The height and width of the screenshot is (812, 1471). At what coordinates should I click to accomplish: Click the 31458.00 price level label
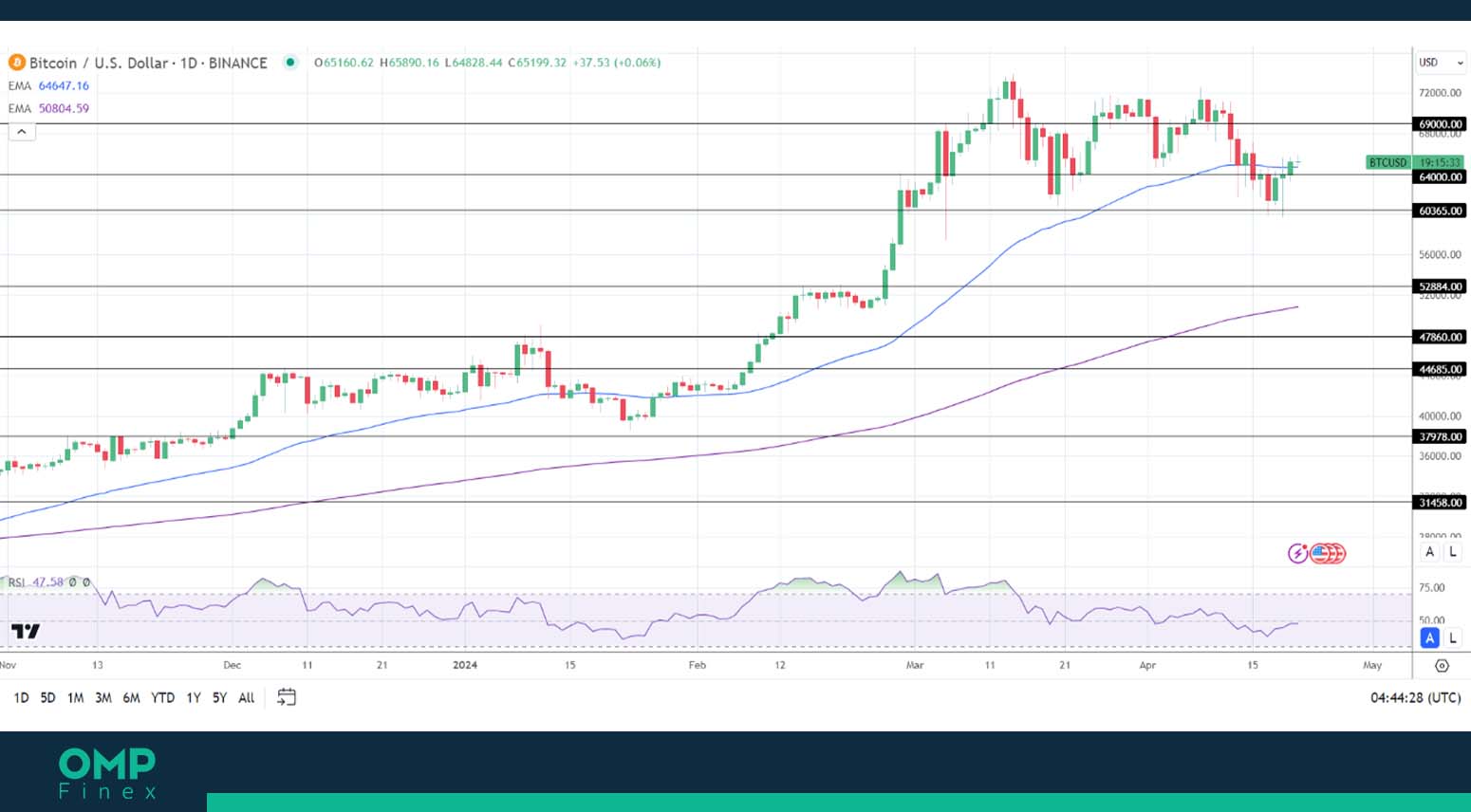pos(1440,503)
